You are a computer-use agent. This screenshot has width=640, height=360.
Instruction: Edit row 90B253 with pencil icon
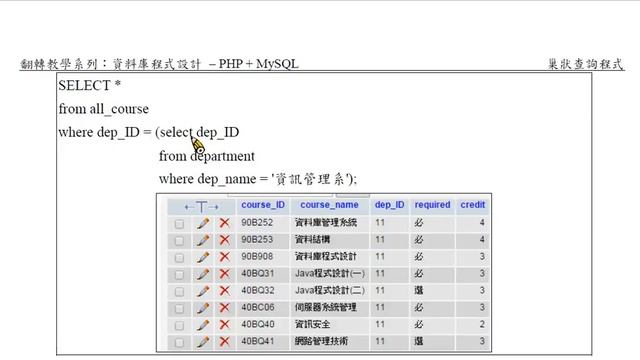[x=203, y=240]
